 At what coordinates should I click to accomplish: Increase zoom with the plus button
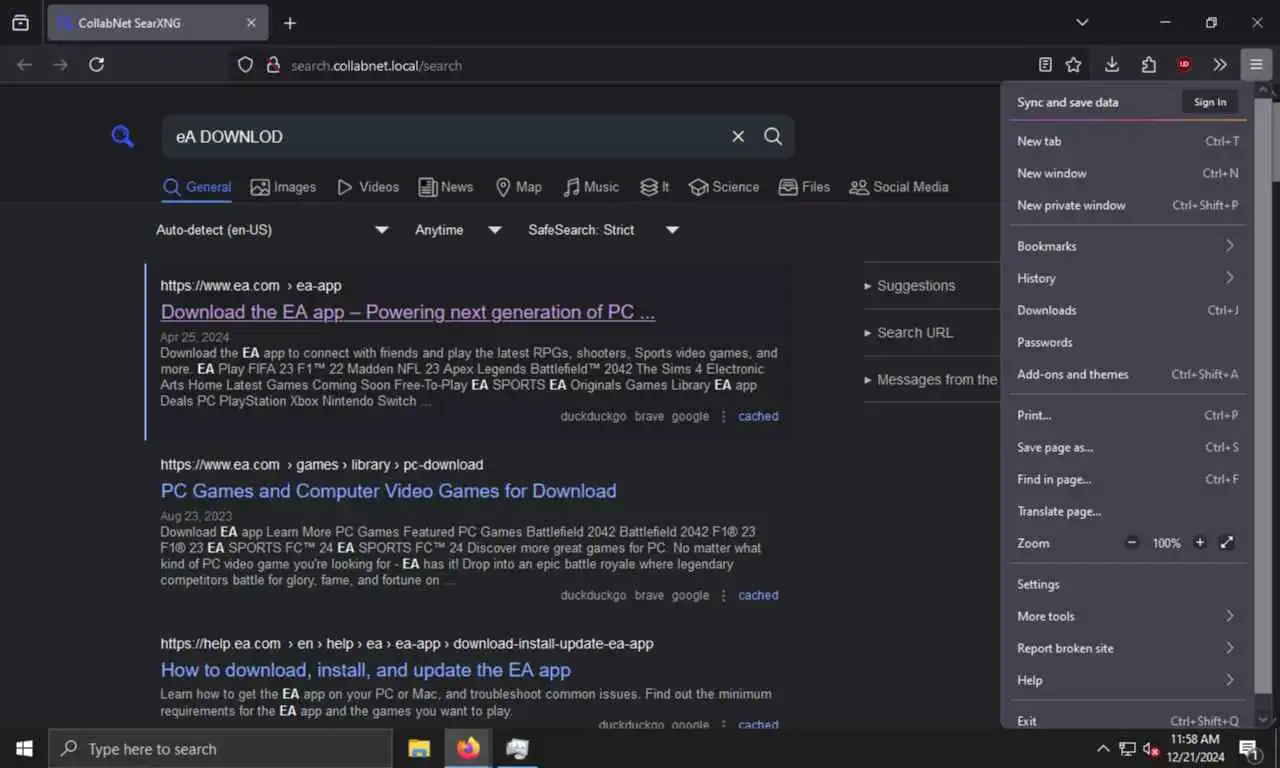[x=1200, y=543]
